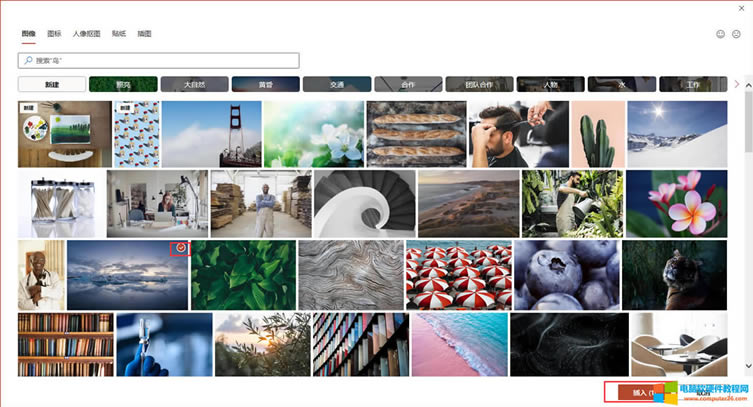Select the snowy mountain sun image
The height and width of the screenshot is (407, 753).
pyautogui.click(x=677, y=134)
